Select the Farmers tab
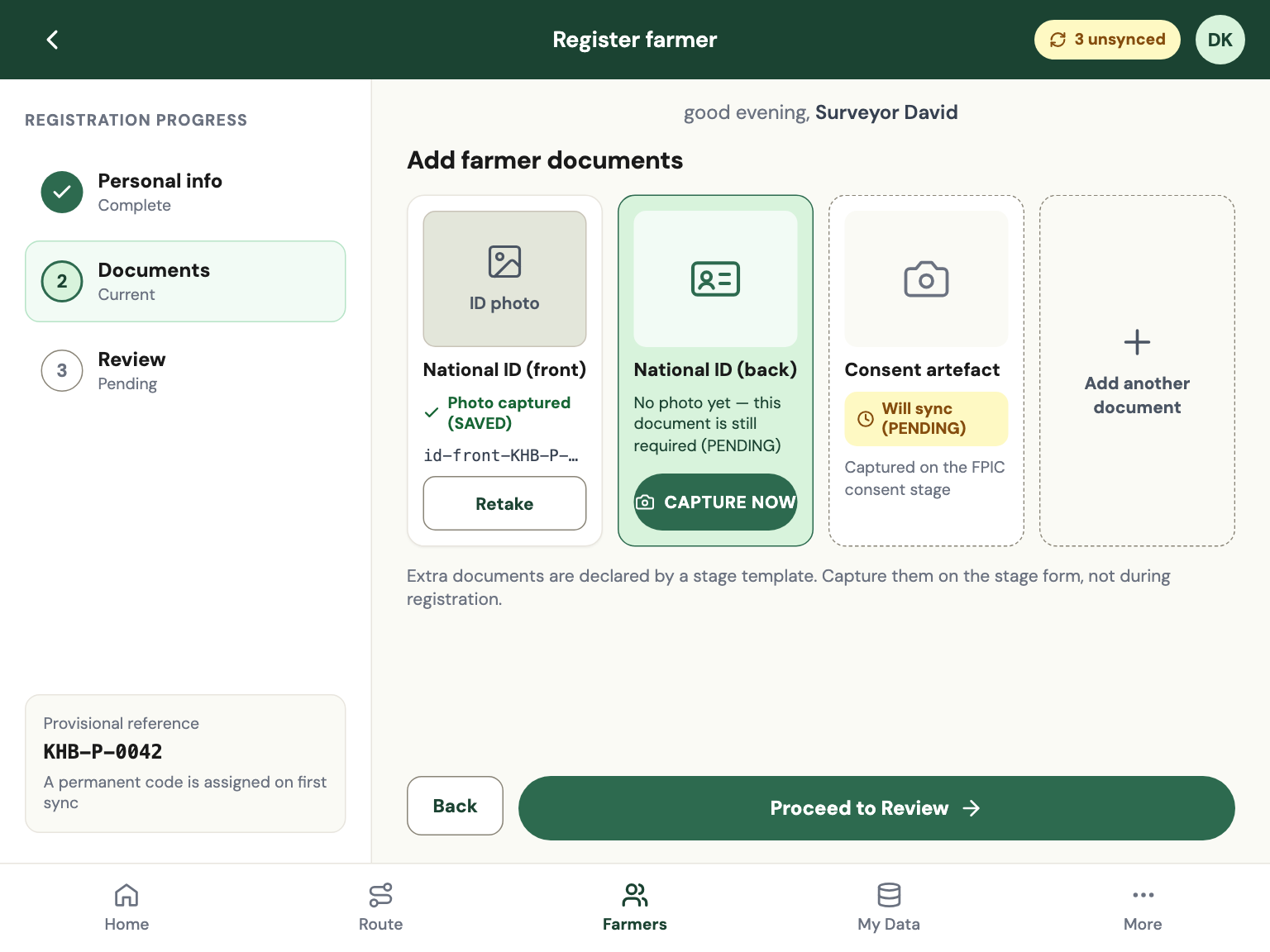The image size is (1270, 952). click(635, 907)
